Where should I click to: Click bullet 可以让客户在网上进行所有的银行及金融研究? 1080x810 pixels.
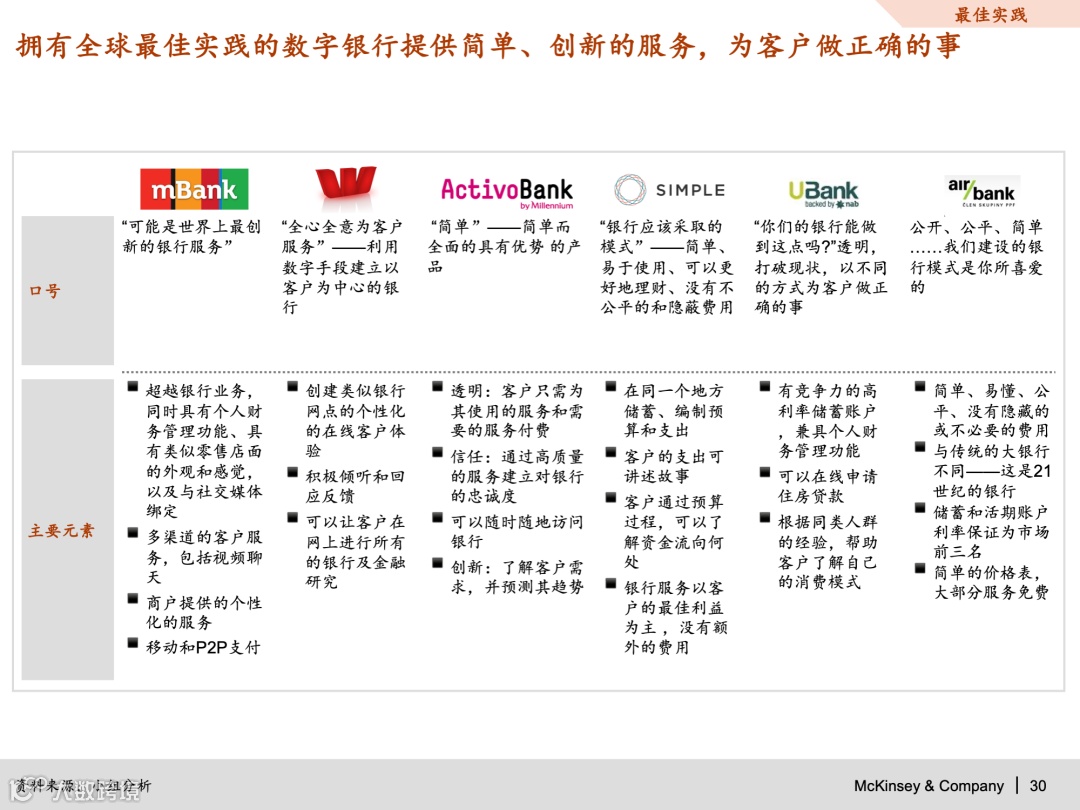click(355, 551)
